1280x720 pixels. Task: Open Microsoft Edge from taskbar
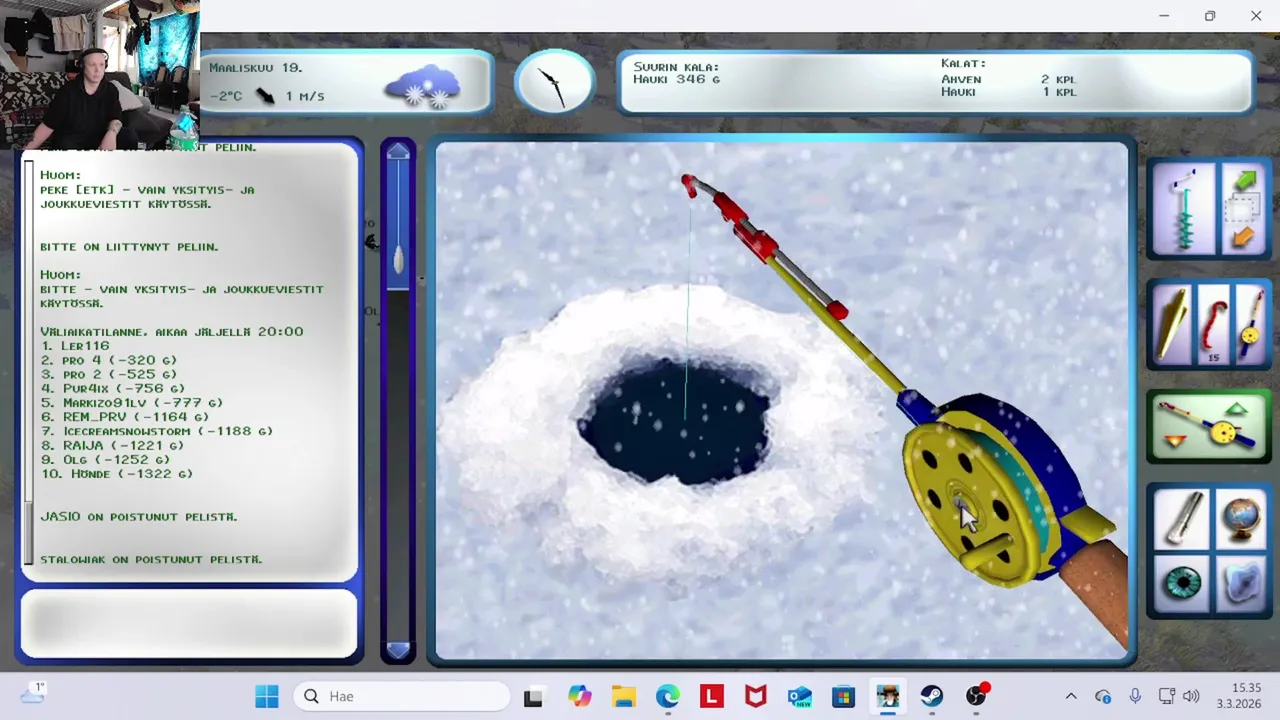click(668, 696)
